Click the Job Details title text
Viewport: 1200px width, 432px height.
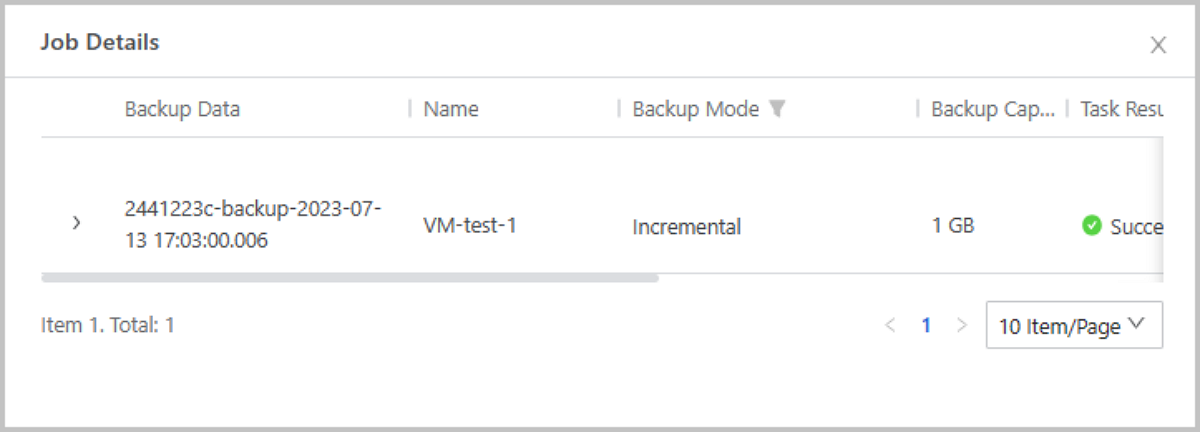[100, 42]
